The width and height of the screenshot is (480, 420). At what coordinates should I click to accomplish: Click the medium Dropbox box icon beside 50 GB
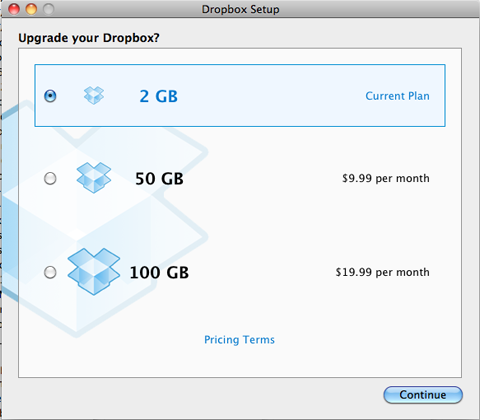(94, 178)
